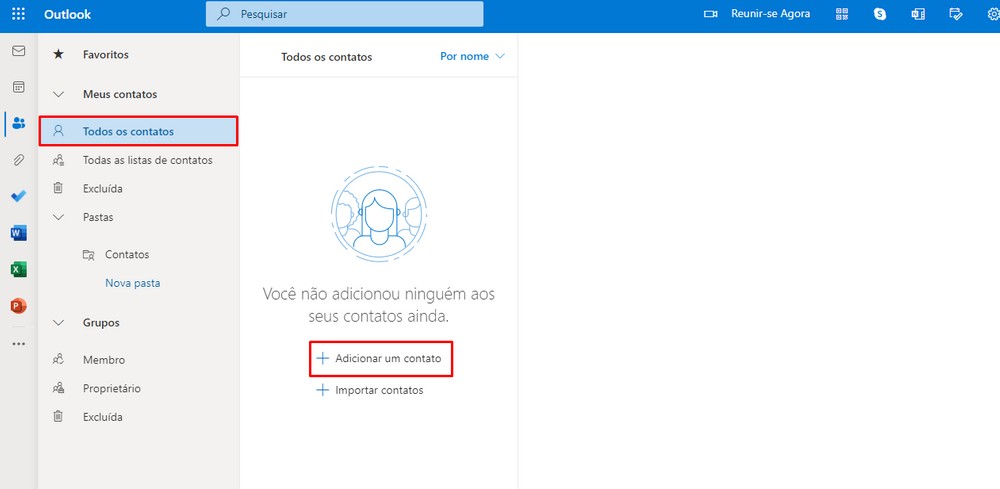Collapse the Pastas section
The image size is (1000, 489).
[59, 217]
